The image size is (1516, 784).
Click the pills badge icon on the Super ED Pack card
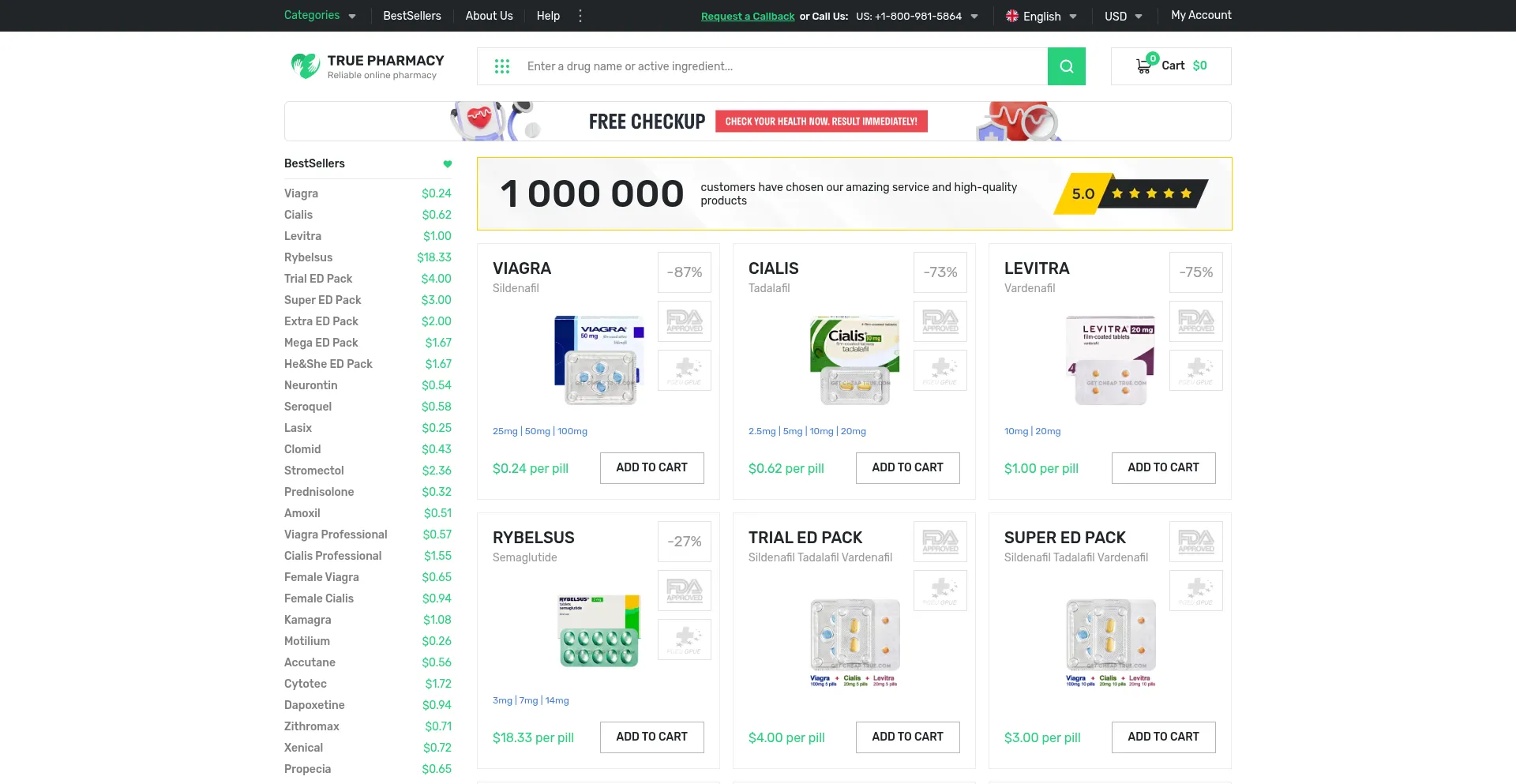[x=1196, y=591]
